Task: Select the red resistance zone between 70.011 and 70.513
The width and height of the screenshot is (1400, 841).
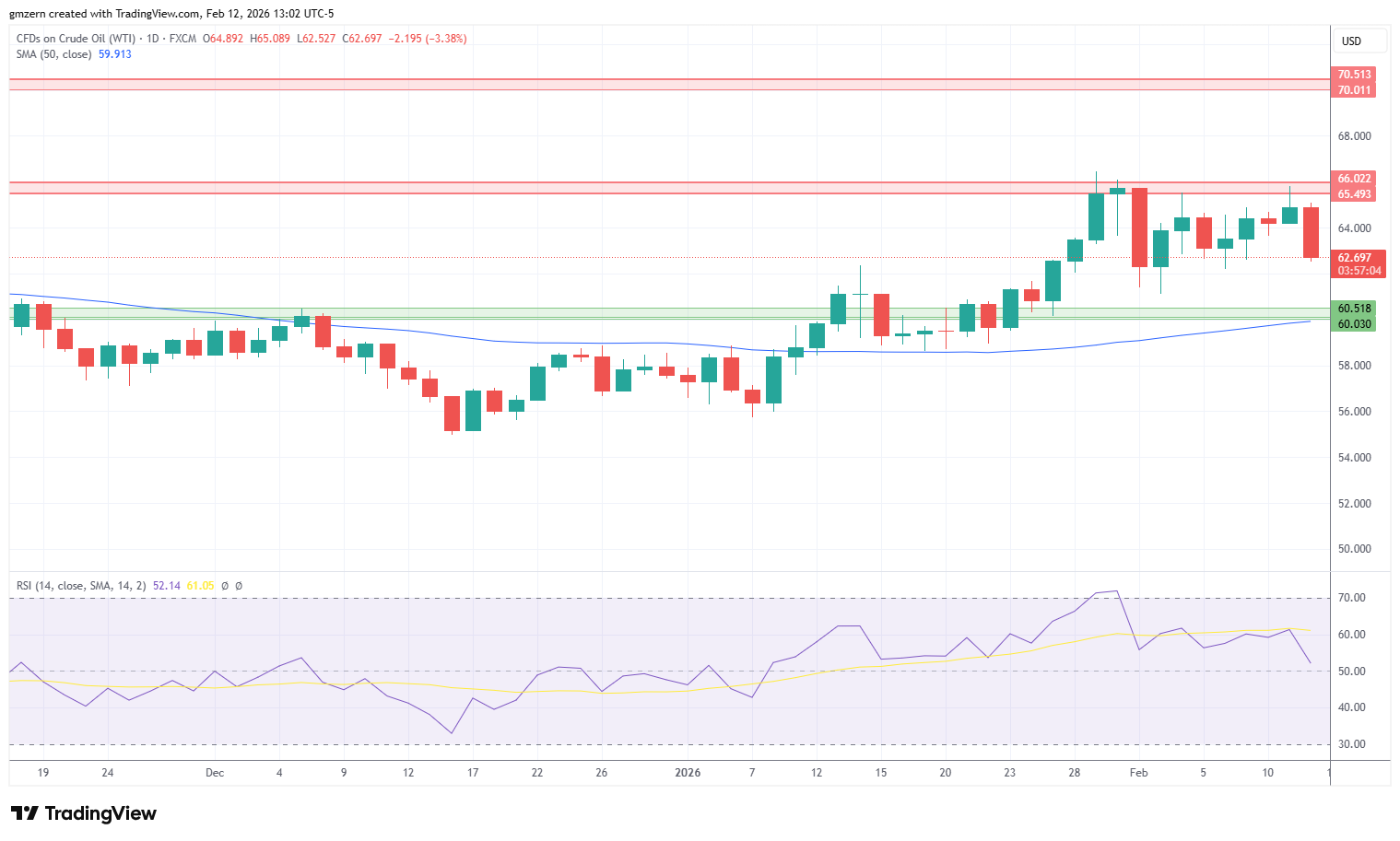Action: click(670, 84)
